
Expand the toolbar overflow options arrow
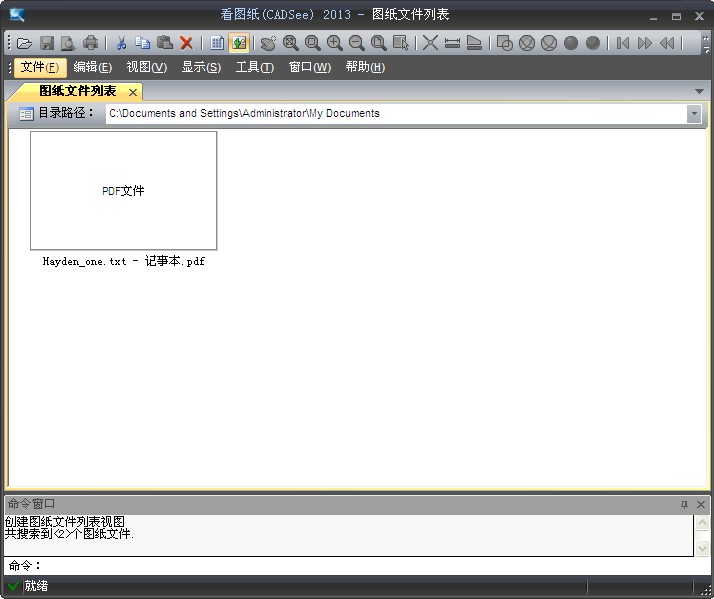(706, 43)
